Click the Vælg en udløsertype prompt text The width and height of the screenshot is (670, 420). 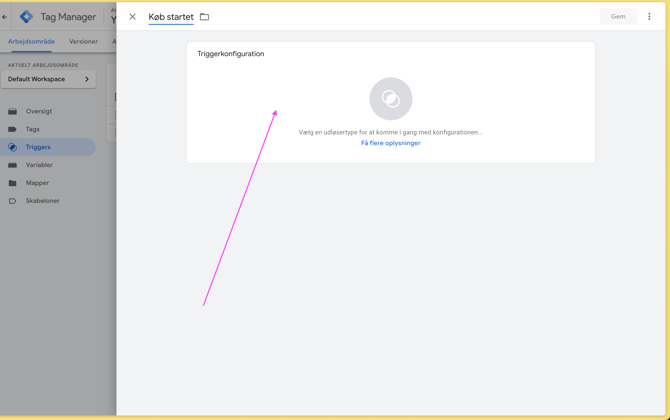(x=390, y=132)
